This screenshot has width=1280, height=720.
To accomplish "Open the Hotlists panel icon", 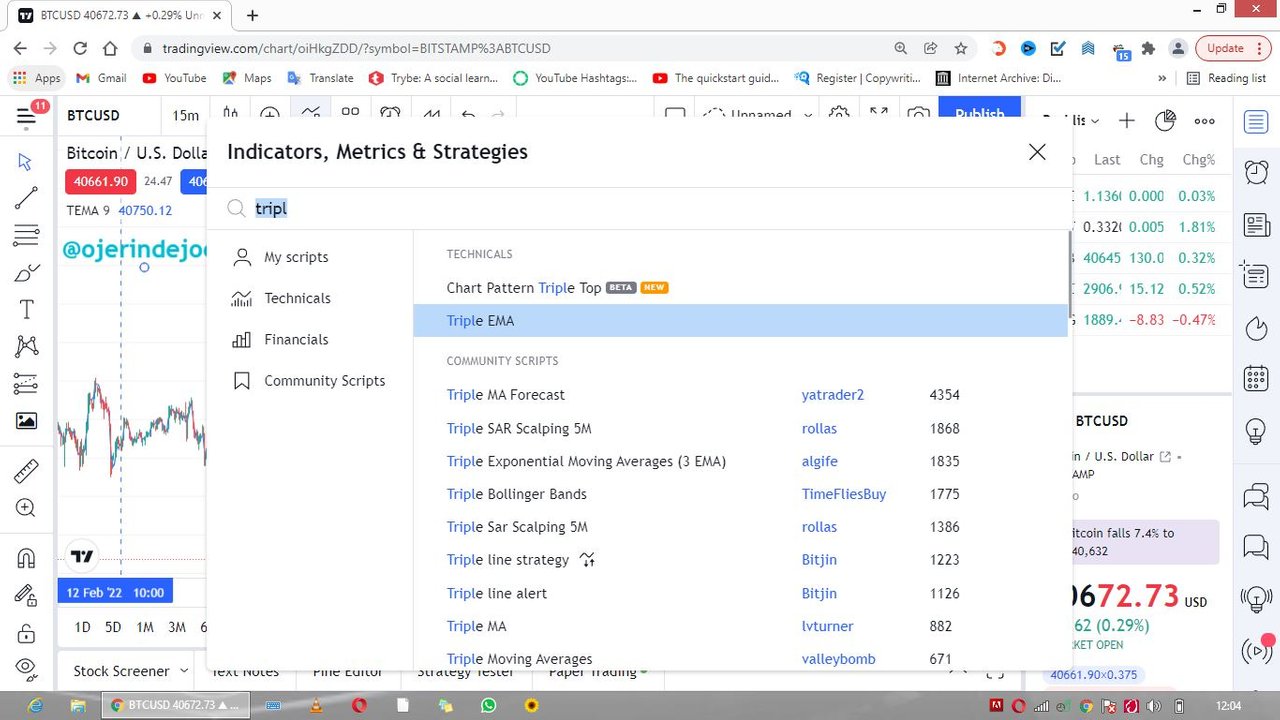I will click(x=1256, y=328).
